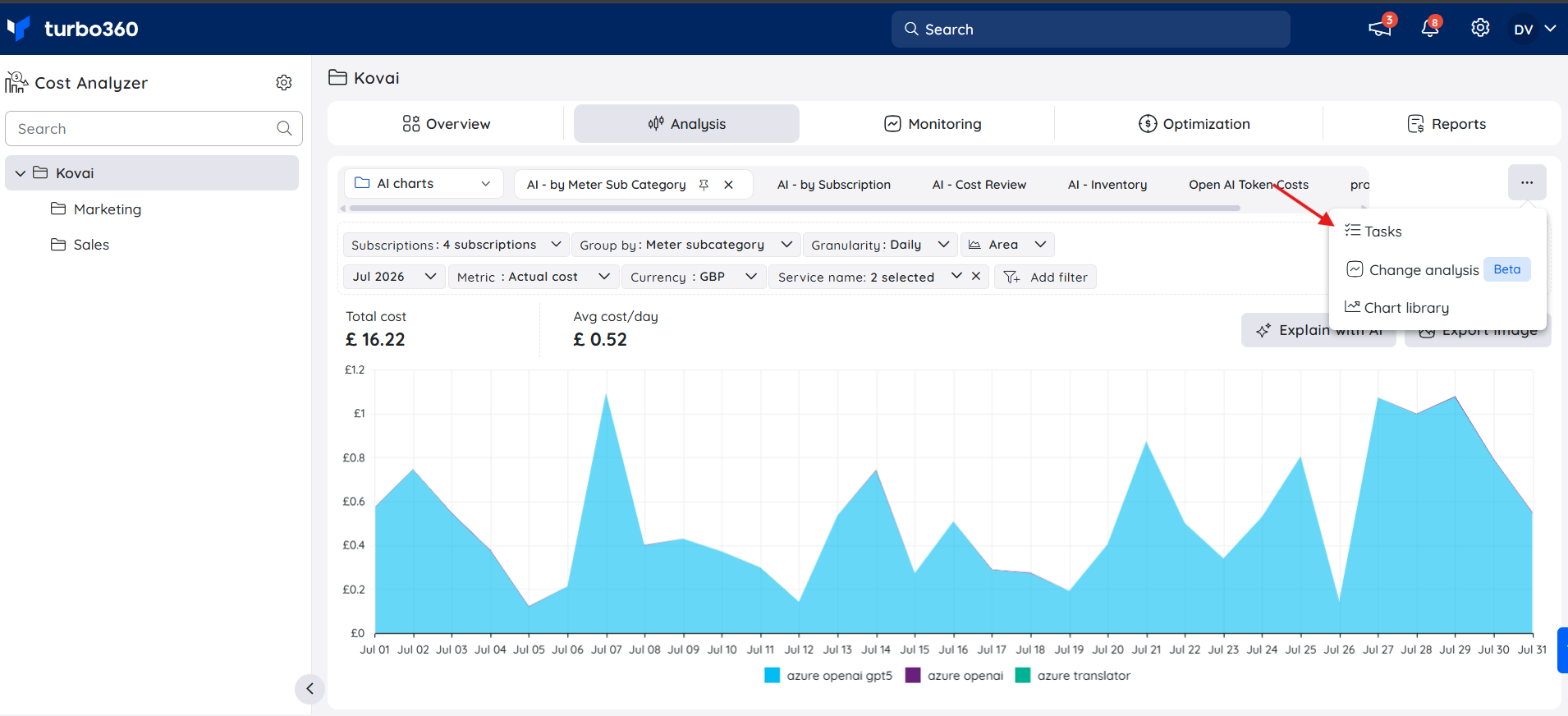This screenshot has height=716, width=1568.
Task: Click the sidebar search magnifier icon
Action: point(284,128)
